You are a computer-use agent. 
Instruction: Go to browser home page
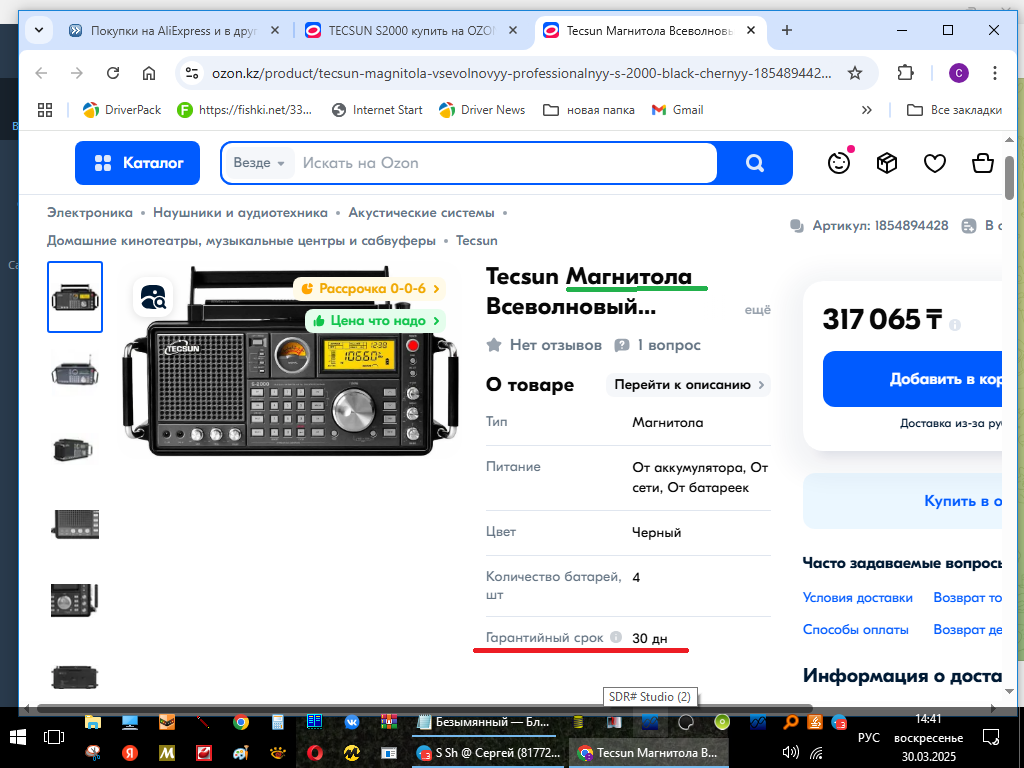[149, 72]
